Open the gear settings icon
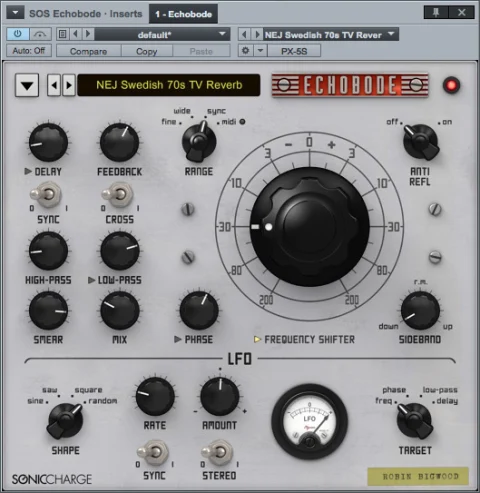 [x=246, y=51]
